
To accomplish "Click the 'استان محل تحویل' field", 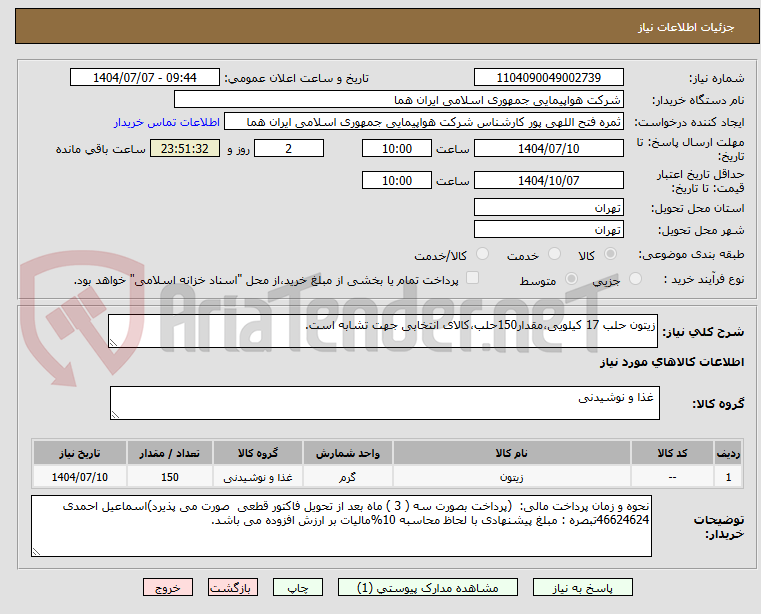I will [548, 207].
